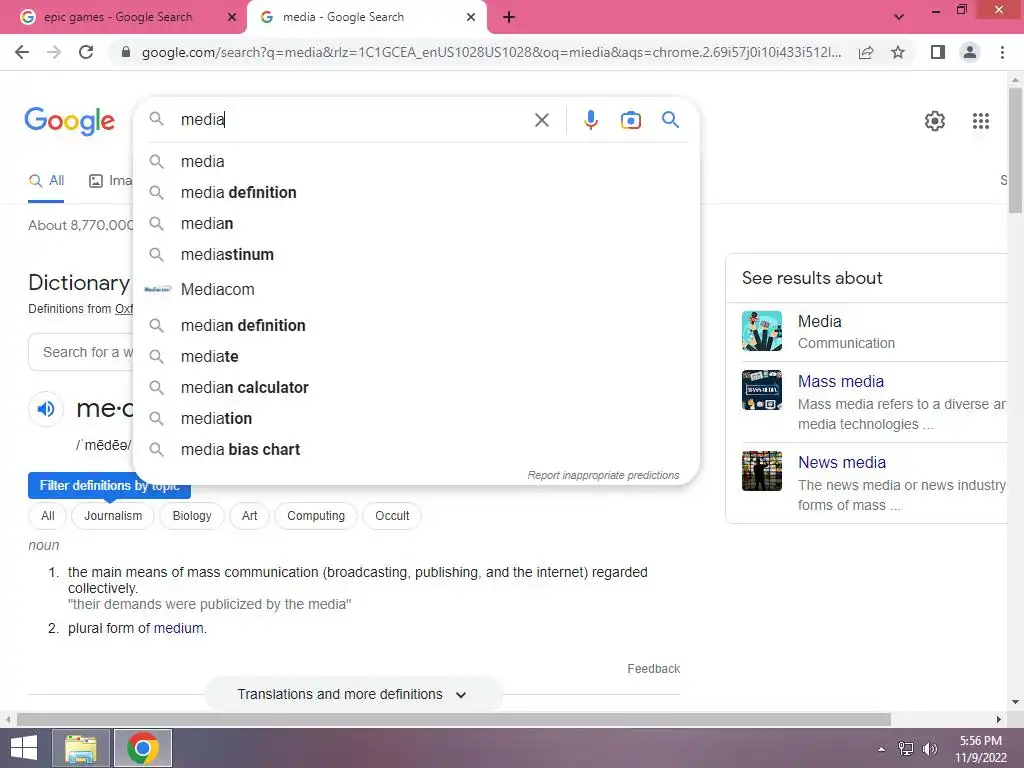Open Google settings gear icon
This screenshot has height=768, width=1024.
click(935, 121)
